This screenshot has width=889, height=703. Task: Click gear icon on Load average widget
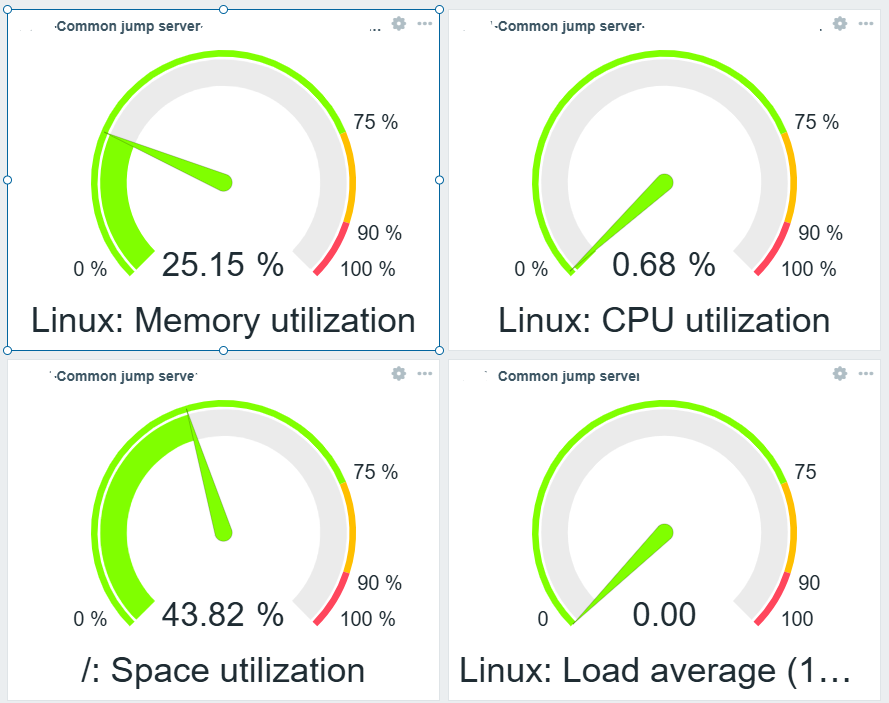840,373
